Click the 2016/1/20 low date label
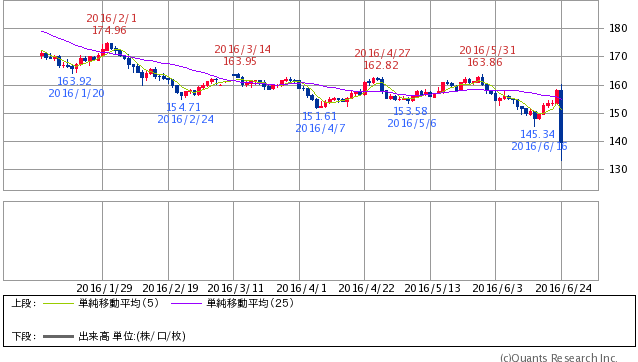Image resolution: width=638 pixels, height=362 pixels. point(76,94)
